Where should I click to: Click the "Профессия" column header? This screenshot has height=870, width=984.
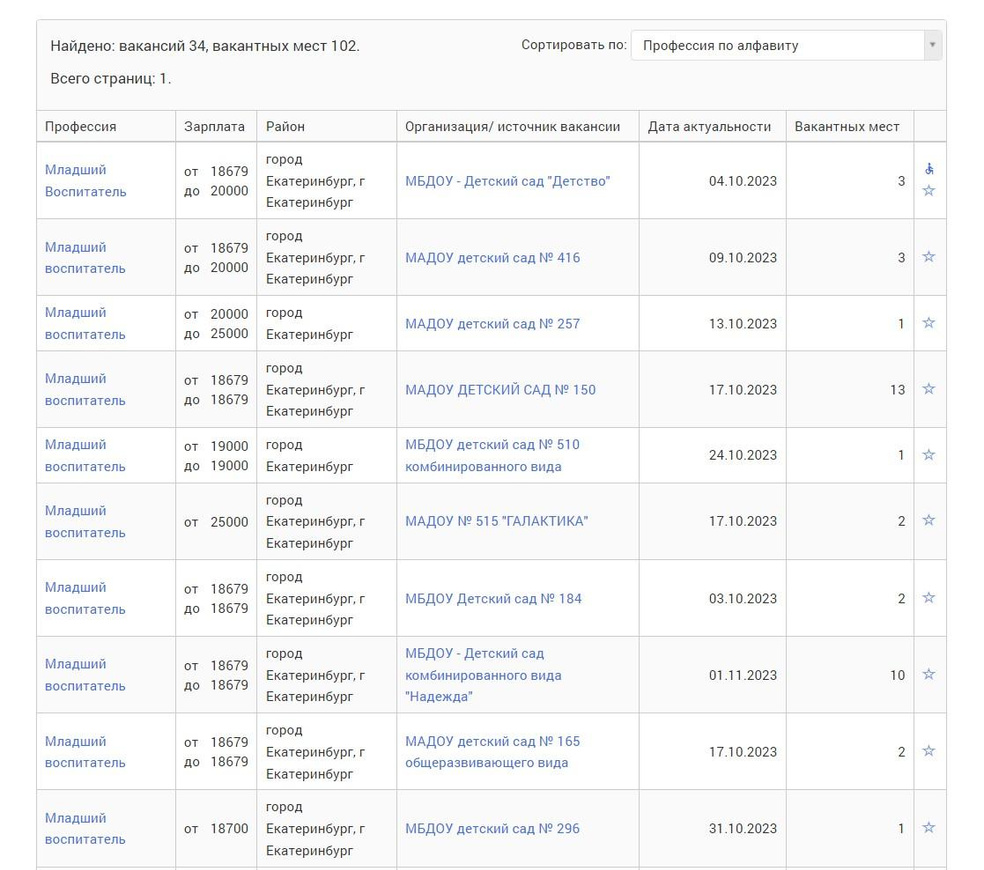(x=81, y=127)
